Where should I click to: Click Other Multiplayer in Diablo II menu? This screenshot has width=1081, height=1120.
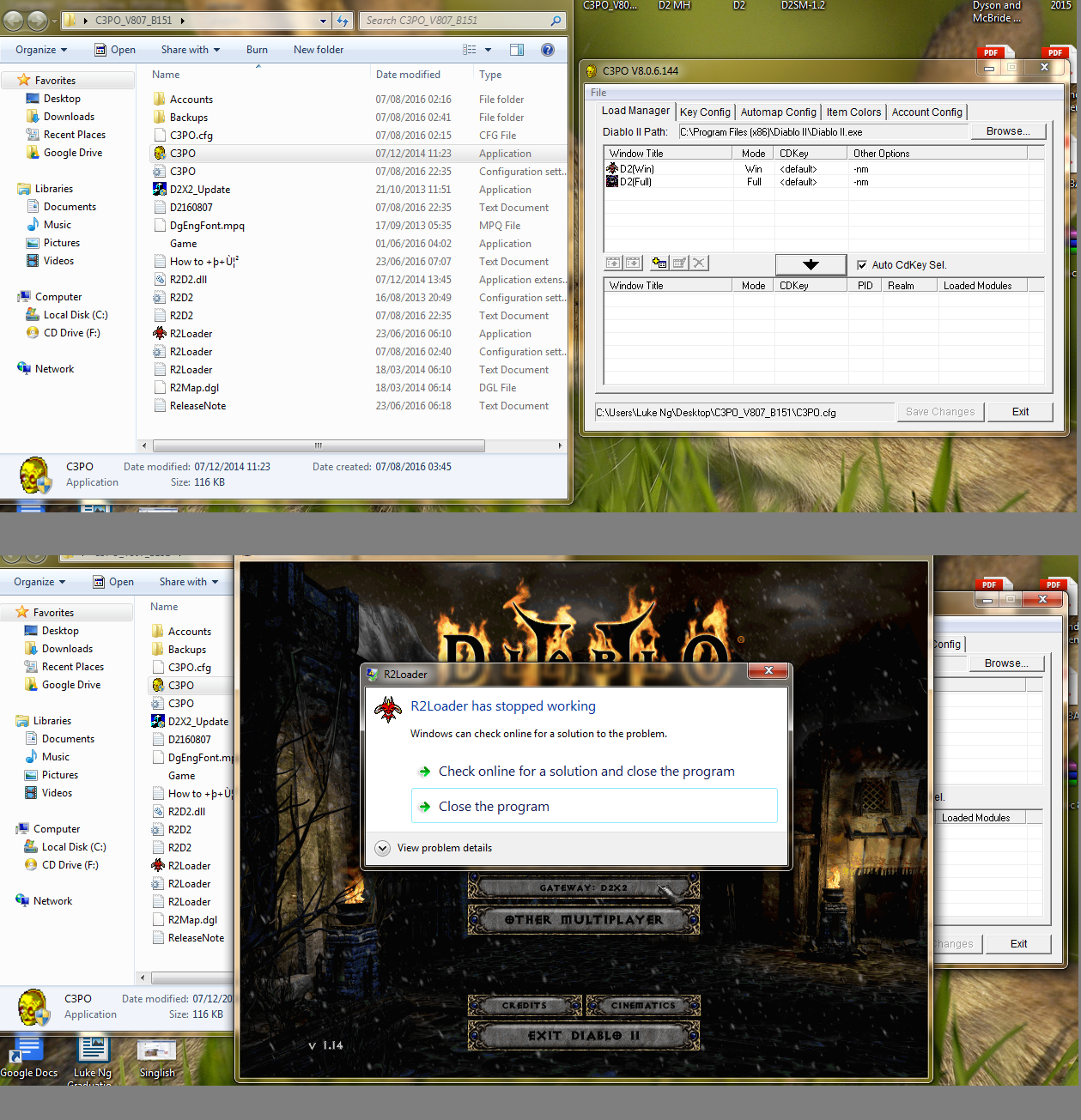point(583,919)
